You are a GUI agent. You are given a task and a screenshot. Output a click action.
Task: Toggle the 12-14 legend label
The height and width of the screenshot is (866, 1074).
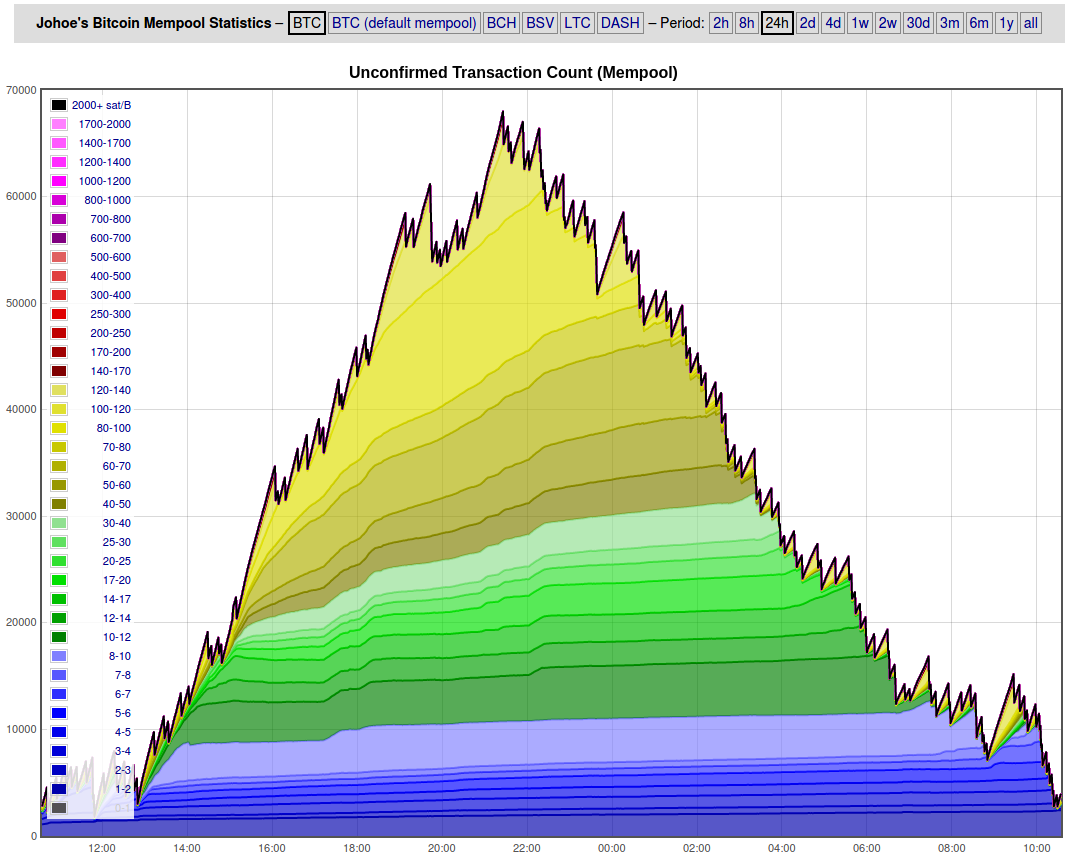click(116, 618)
